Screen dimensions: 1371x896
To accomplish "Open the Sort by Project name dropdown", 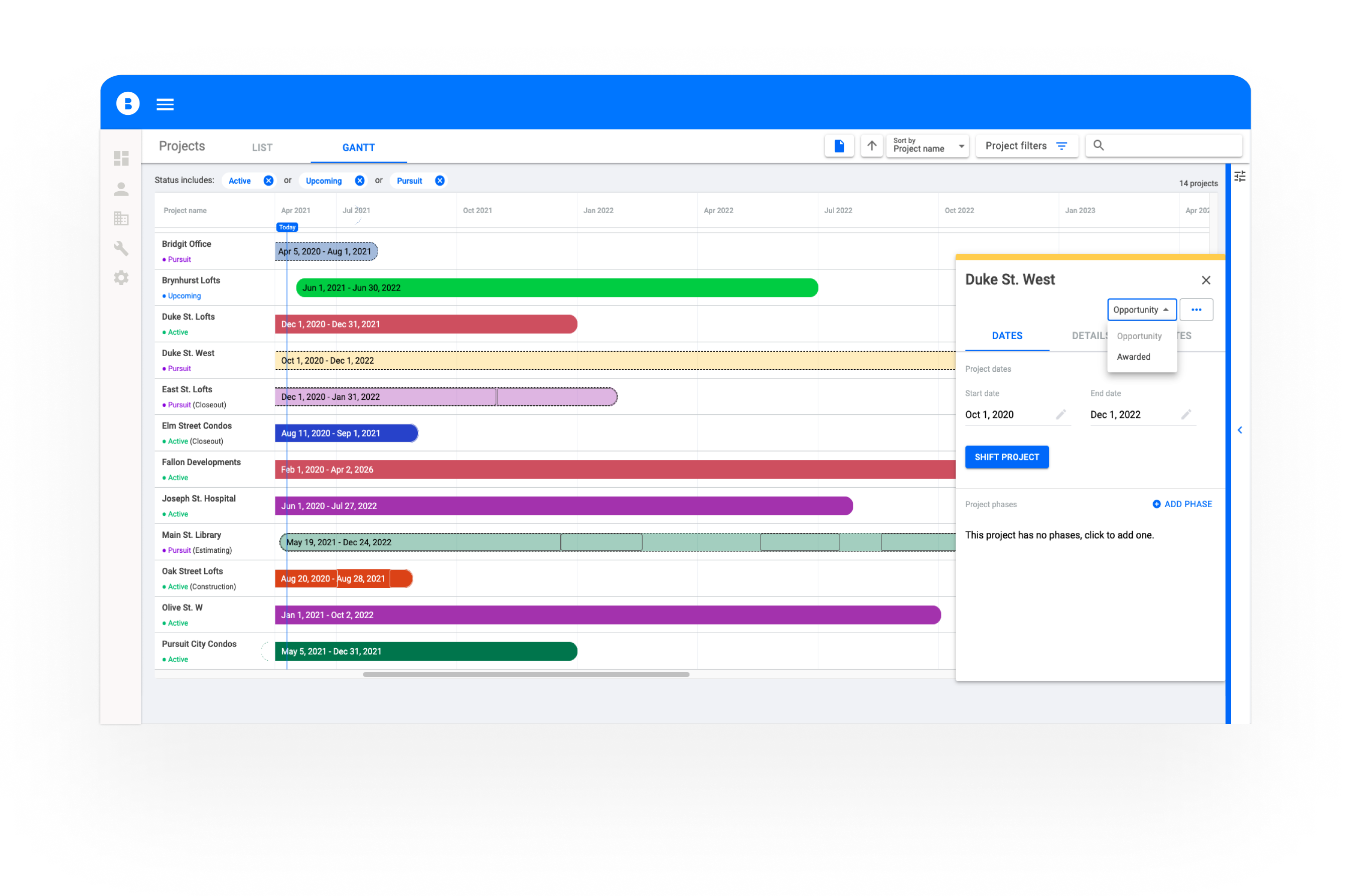I will click(927, 146).
